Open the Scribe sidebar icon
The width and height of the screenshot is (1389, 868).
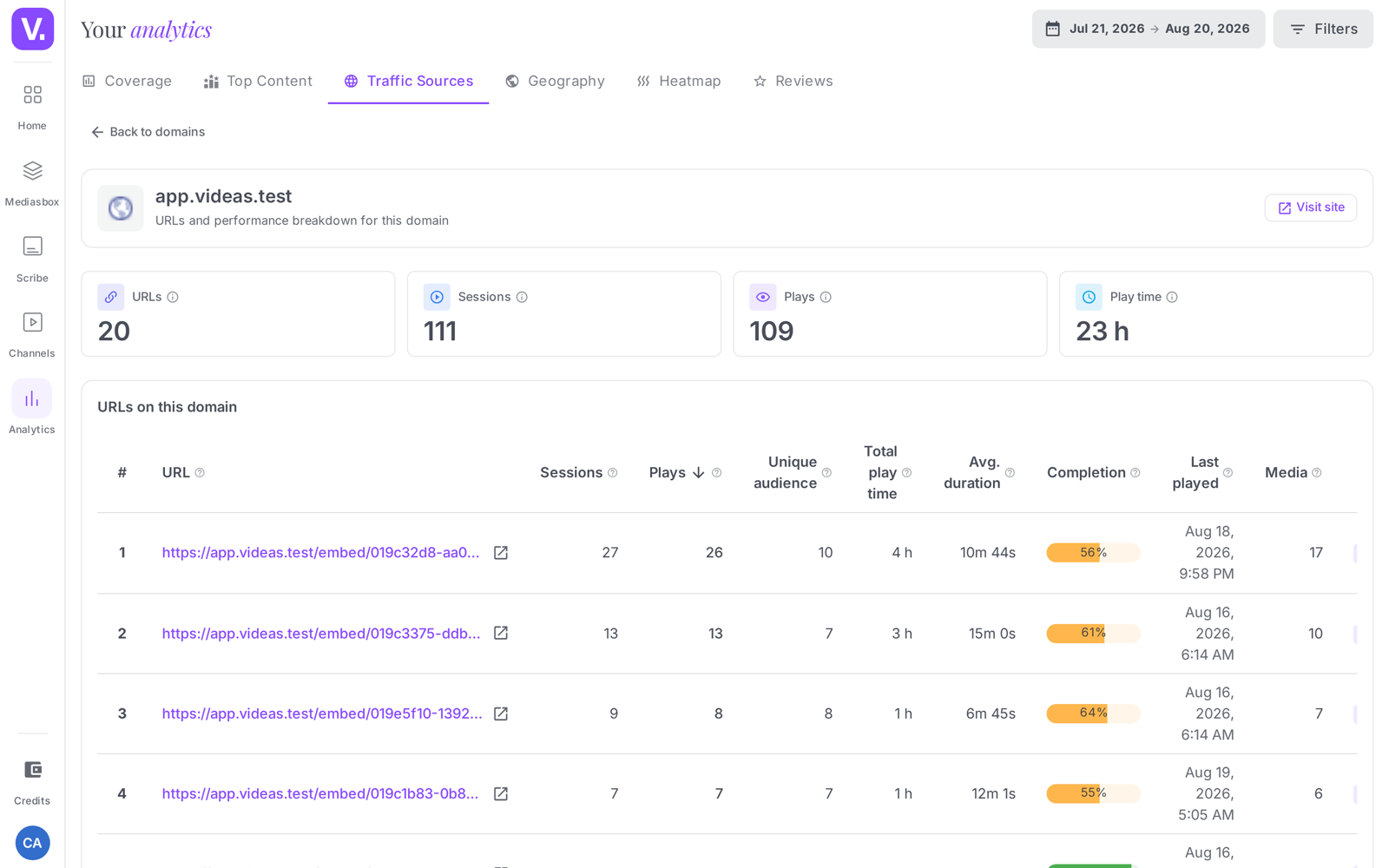click(32, 247)
